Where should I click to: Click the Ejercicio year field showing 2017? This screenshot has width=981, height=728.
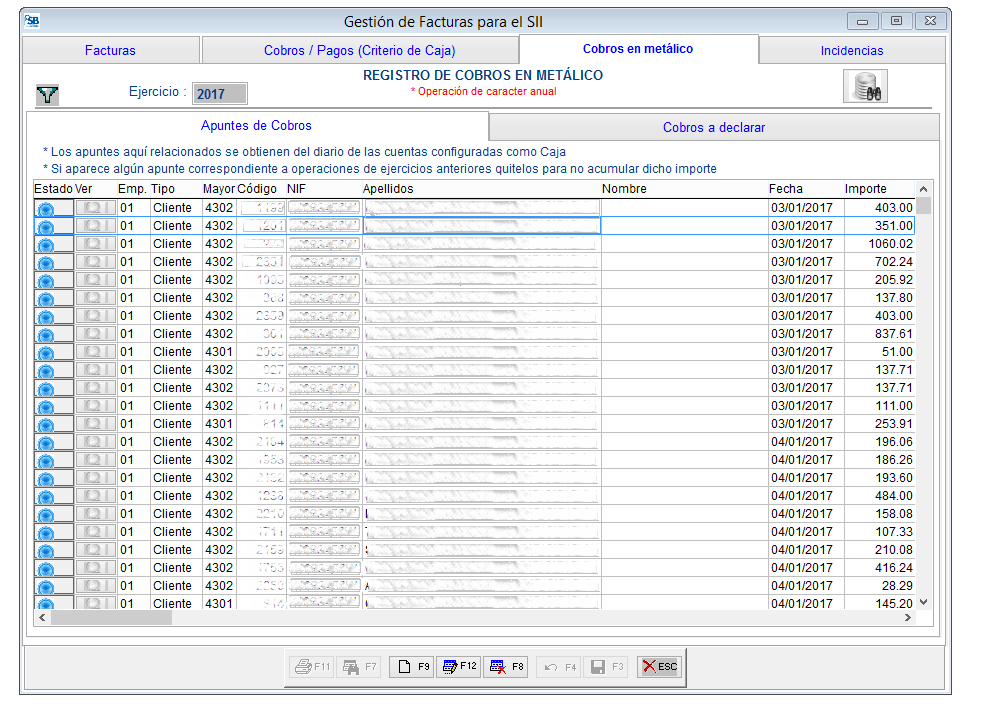[219, 94]
